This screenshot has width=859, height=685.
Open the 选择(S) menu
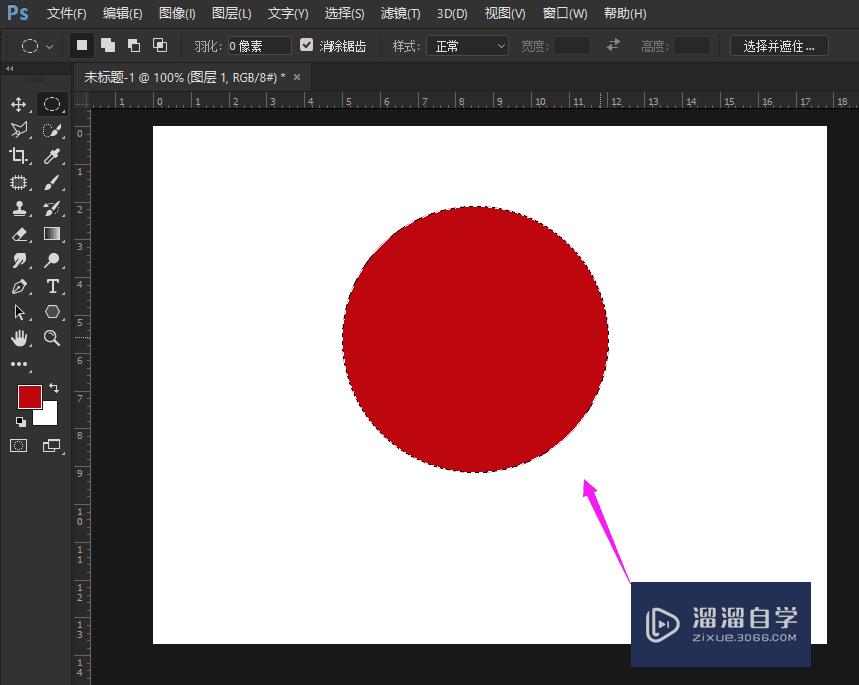coord(344,13)
